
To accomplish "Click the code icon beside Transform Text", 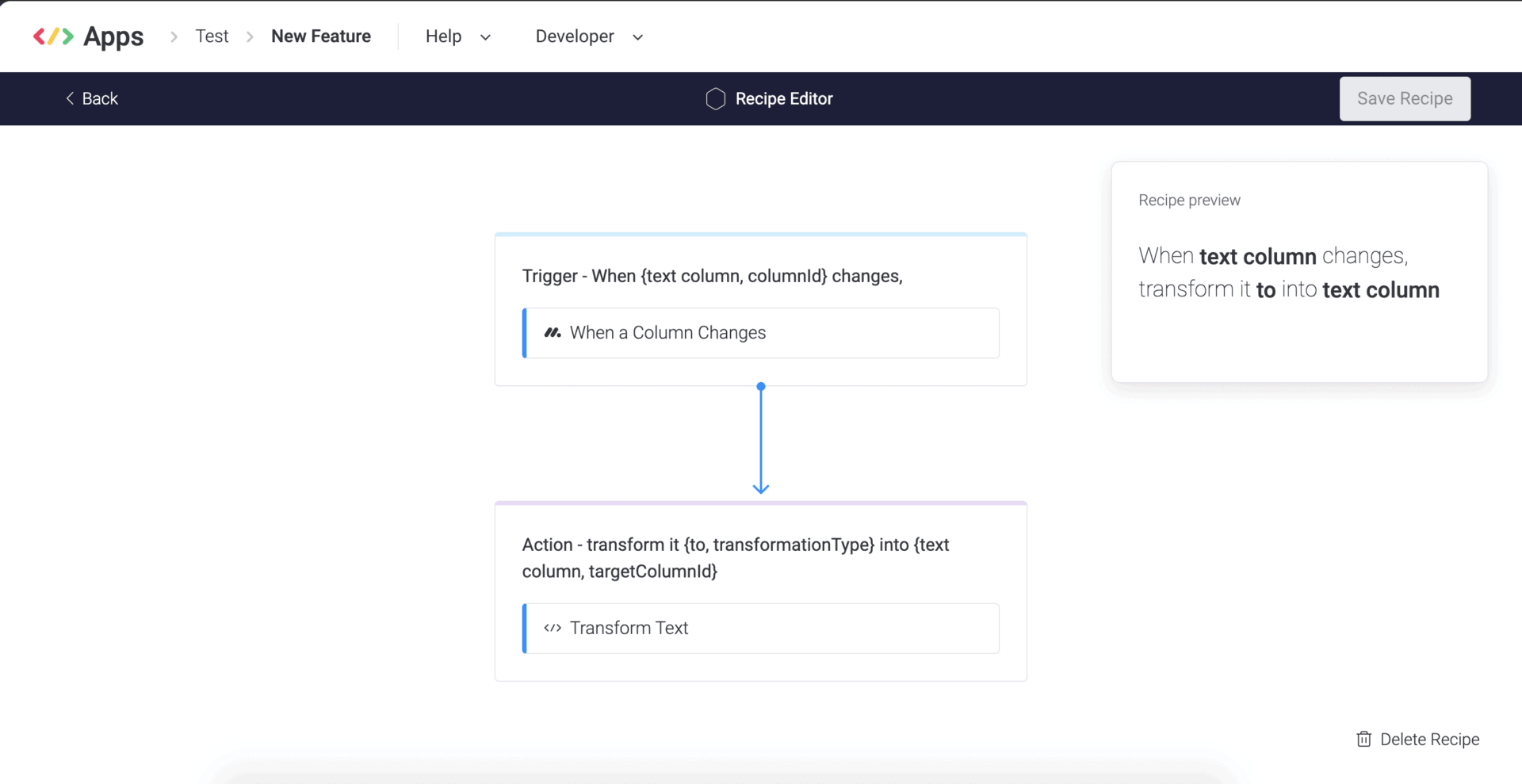I will (x=553, y=628).
